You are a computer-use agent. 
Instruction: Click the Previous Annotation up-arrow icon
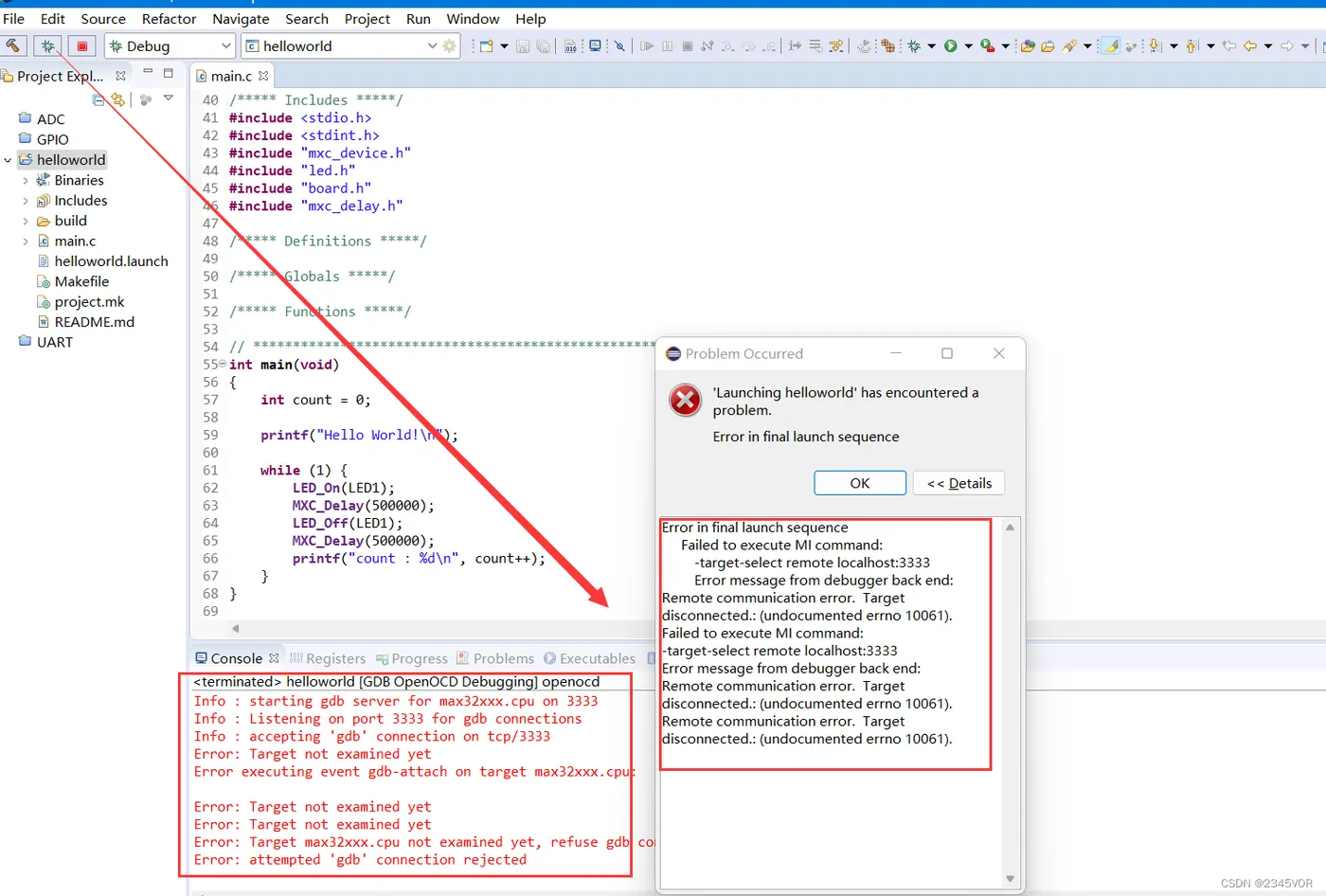pos(1192,45)
